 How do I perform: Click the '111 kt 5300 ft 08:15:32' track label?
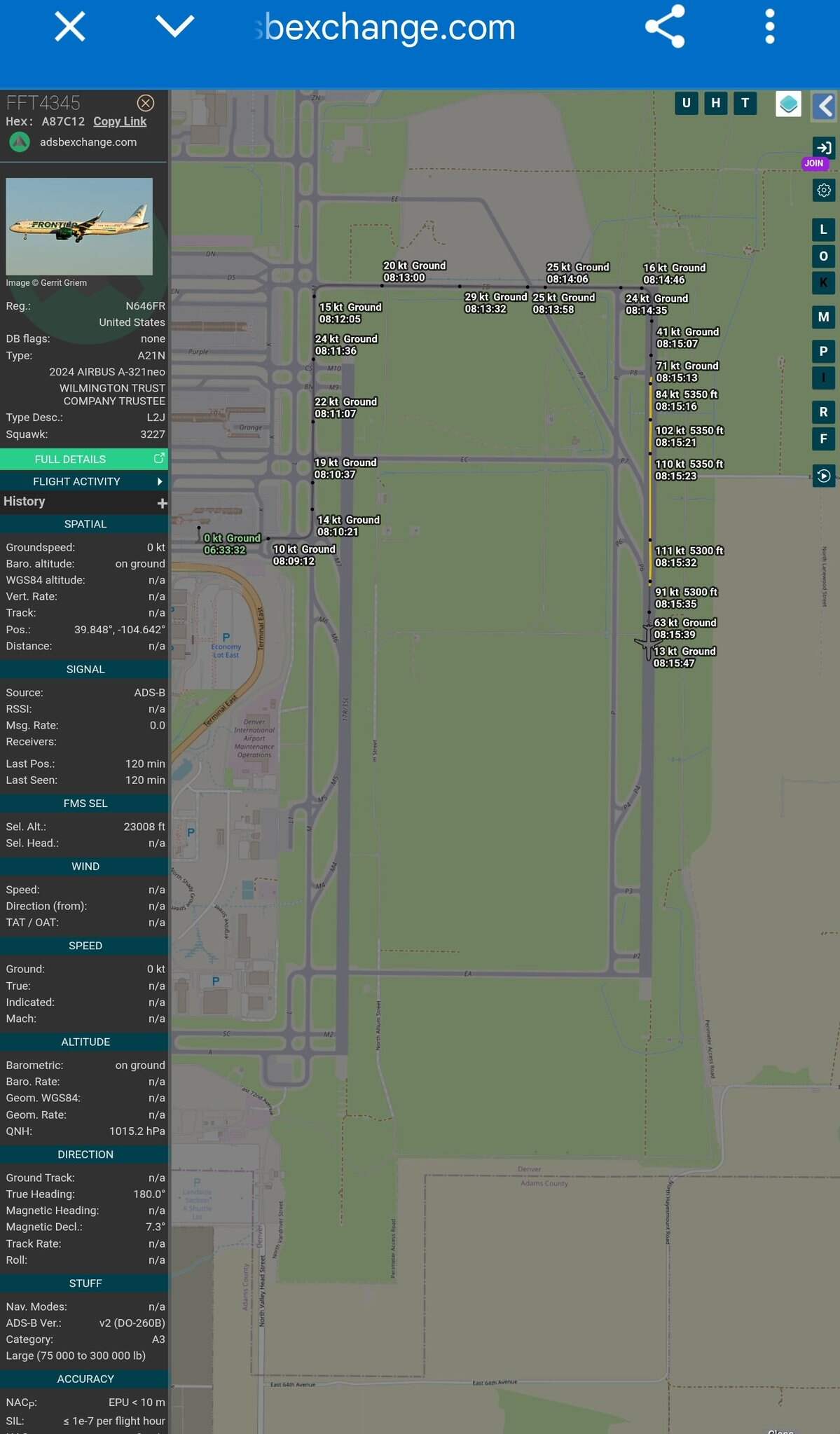coord(689,556)
